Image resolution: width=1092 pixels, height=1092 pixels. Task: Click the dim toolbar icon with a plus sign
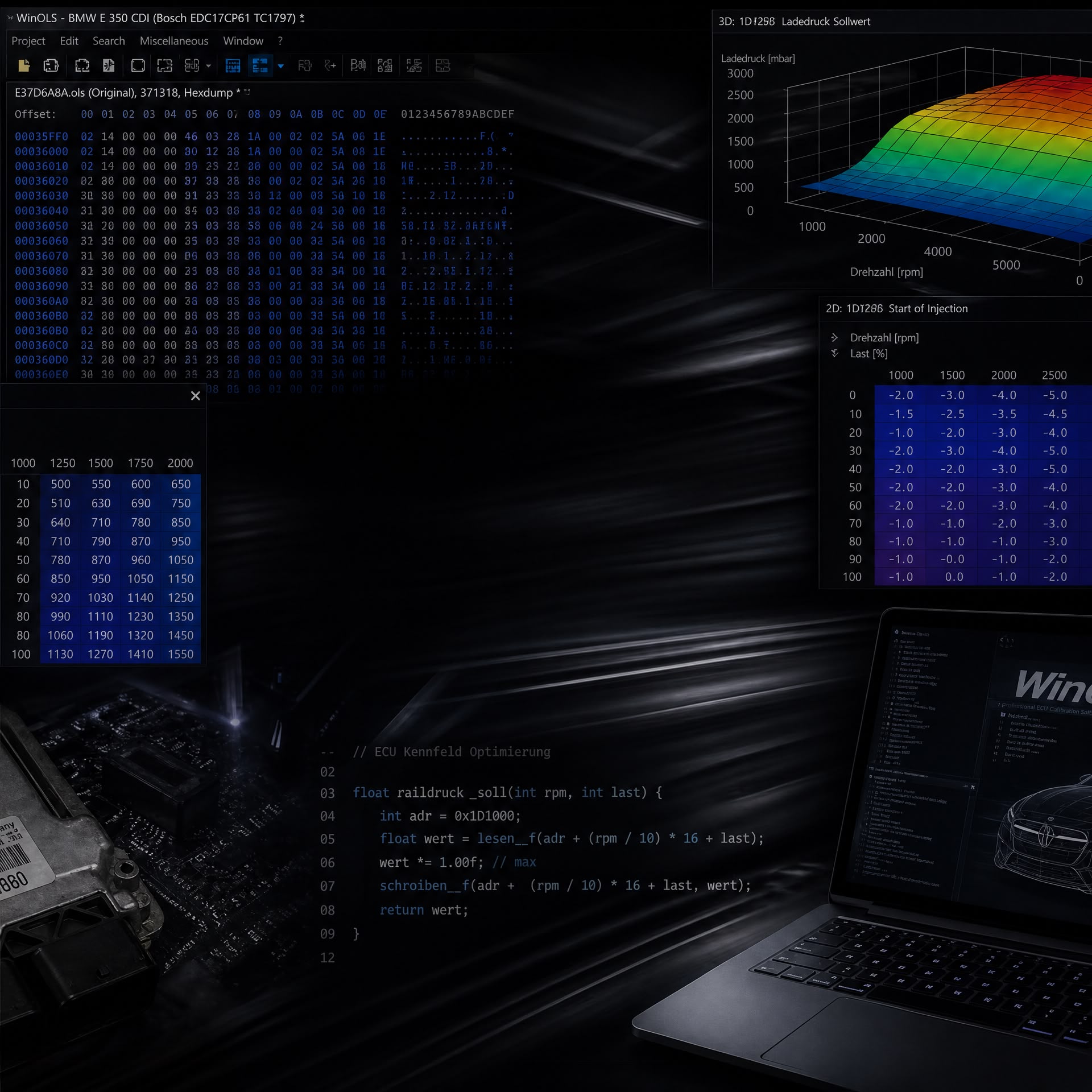(x=330, y=66)
